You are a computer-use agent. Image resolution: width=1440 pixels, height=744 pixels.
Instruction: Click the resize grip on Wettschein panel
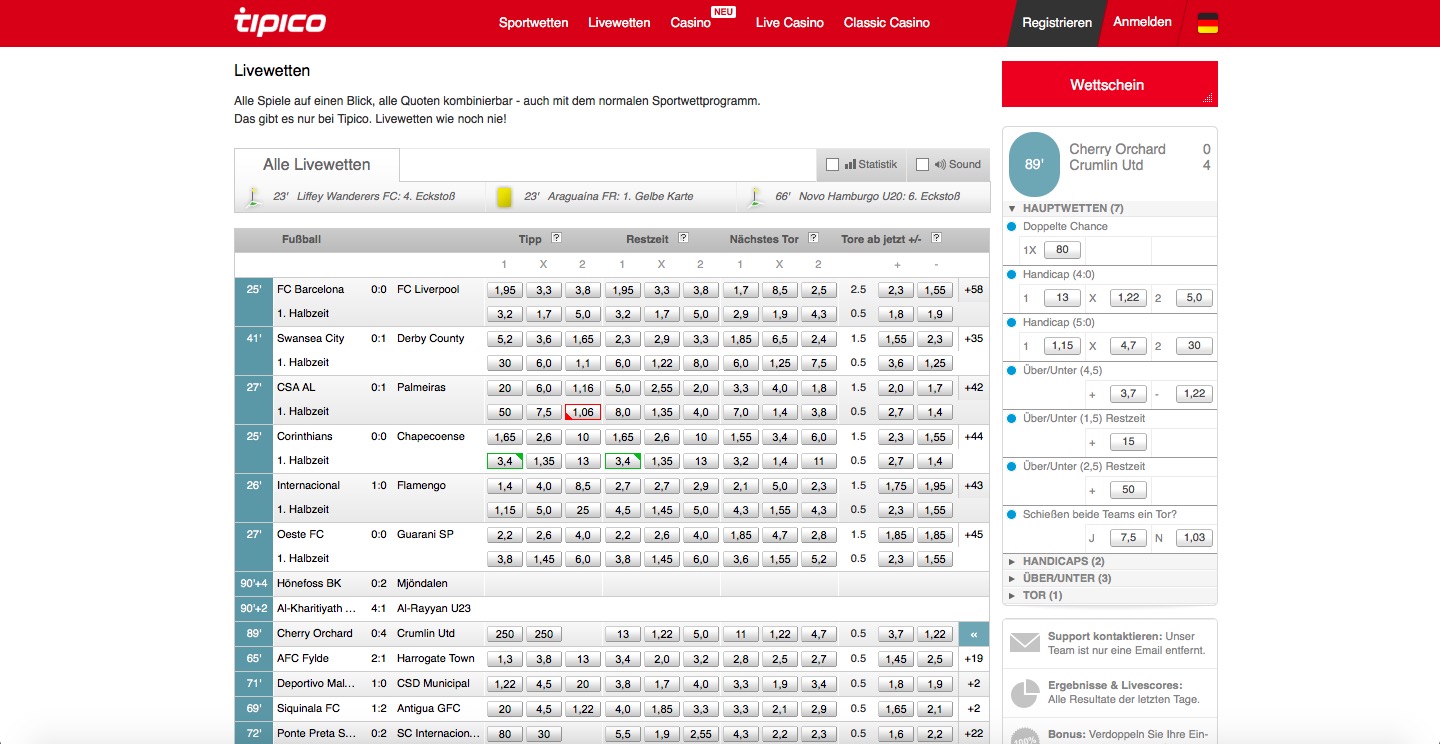tap(1208, 98)
